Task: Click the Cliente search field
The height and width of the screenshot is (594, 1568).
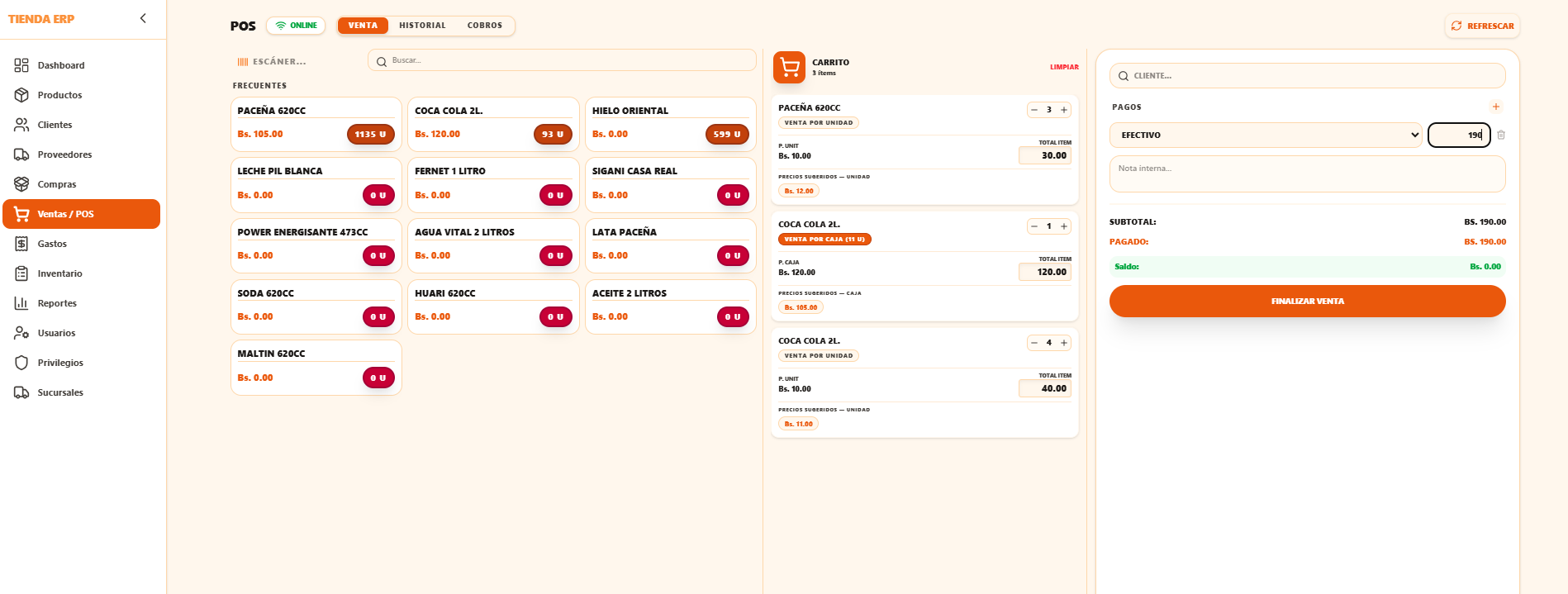Action: tap(1307, 76)
